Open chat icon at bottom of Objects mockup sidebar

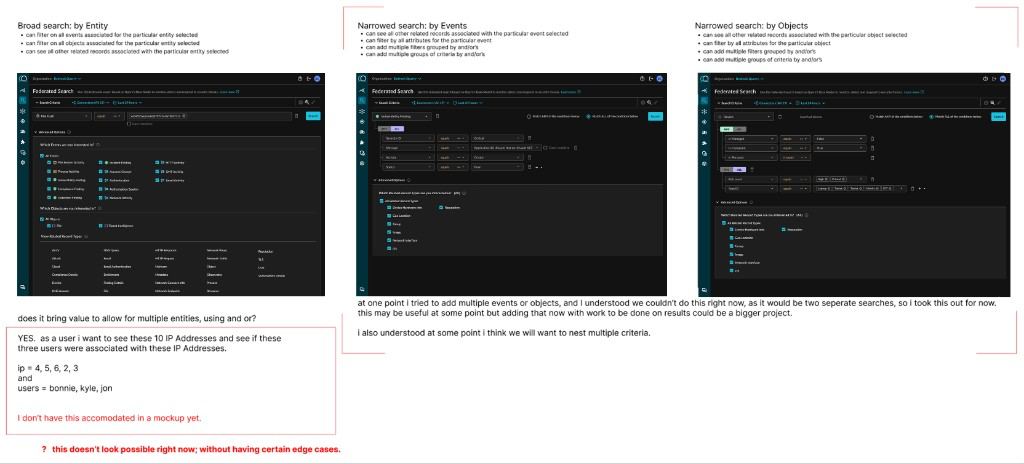(x=705, y=290)
